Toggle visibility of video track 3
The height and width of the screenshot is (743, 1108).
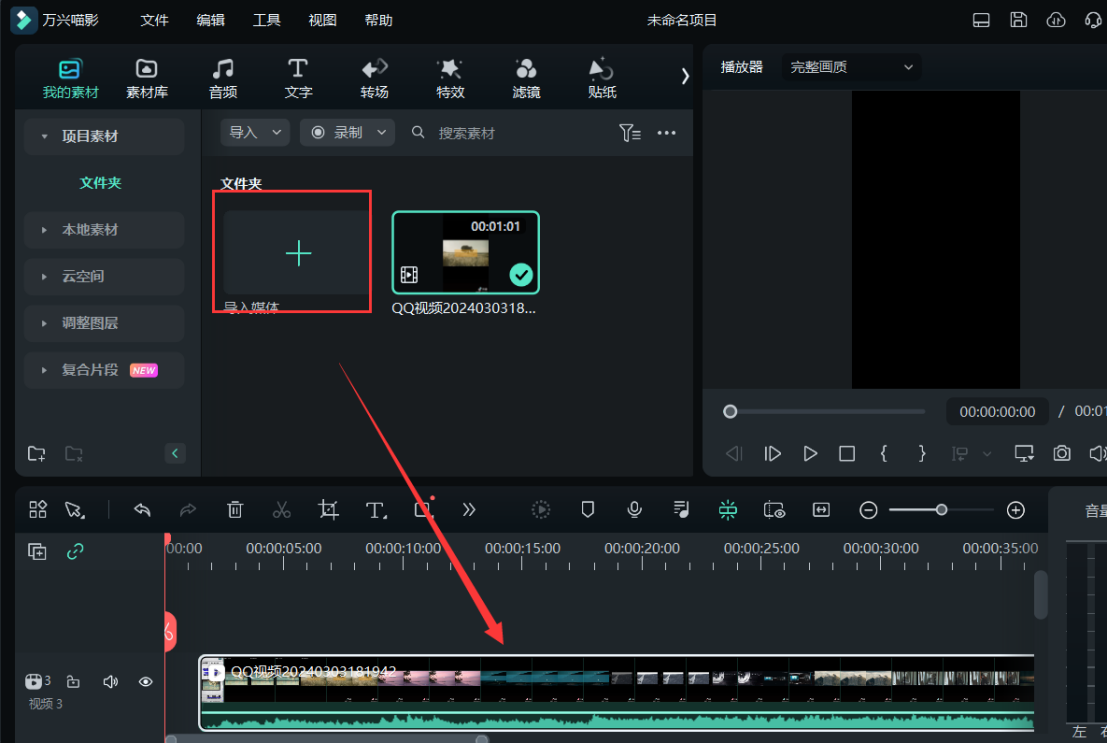[x=146, y=682]
